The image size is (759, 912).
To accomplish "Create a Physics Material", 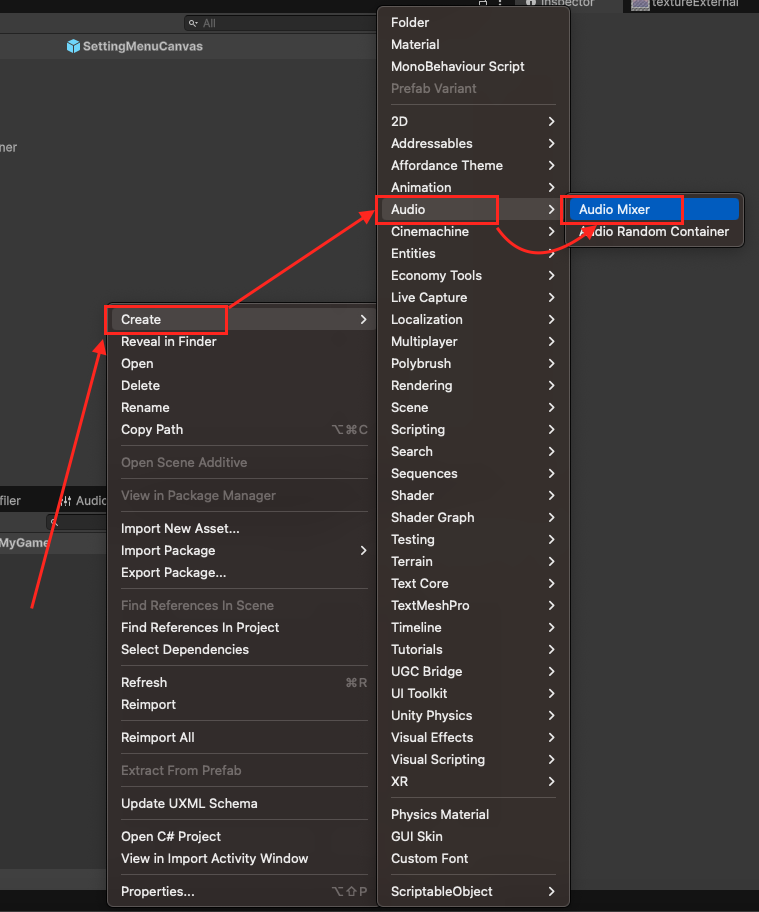I will [473, 815].
